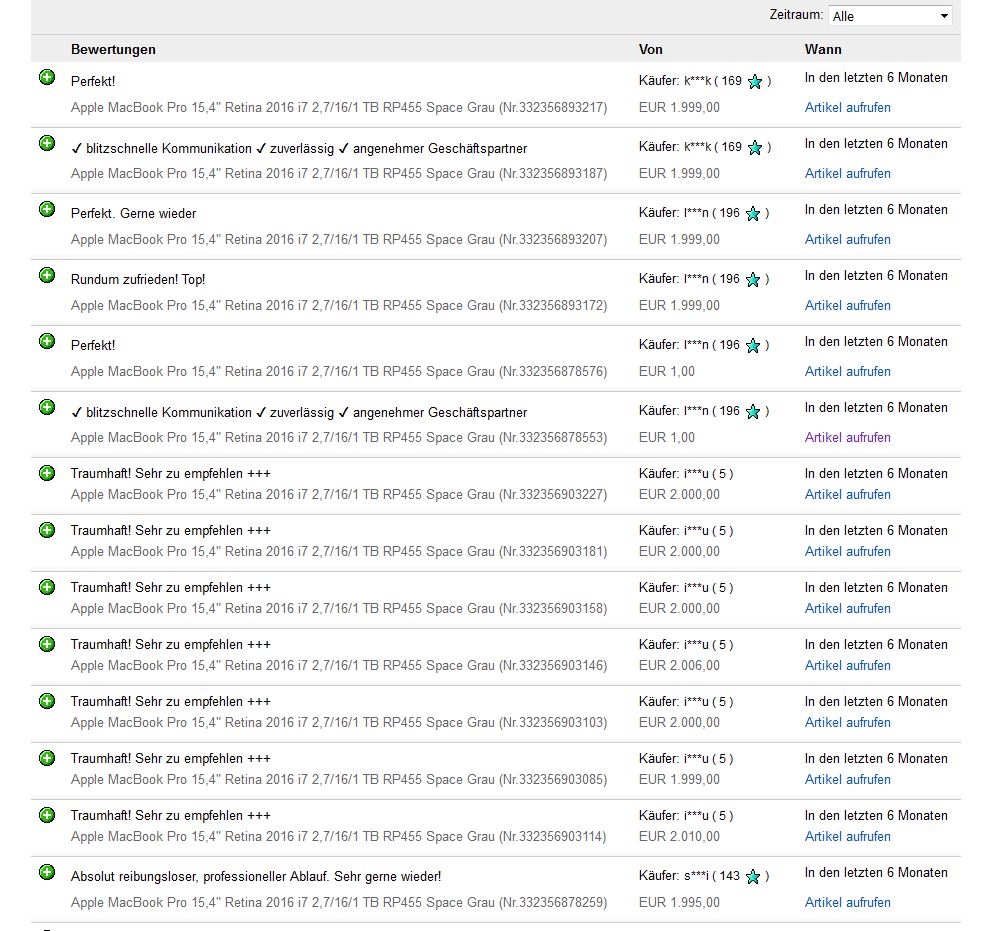Click buyer 'i***u ( 5 )' for Nr.332356903114

pos(708,816)
